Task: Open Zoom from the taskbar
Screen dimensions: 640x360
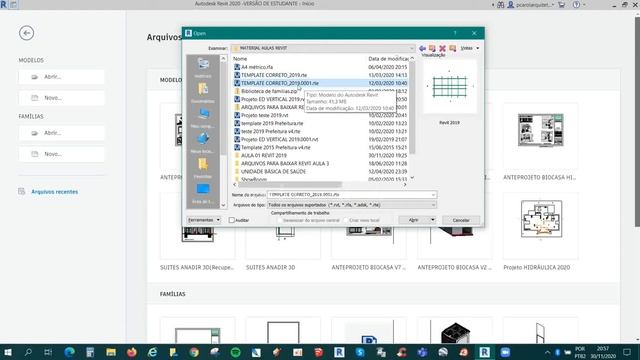Action: coord(505,352)
